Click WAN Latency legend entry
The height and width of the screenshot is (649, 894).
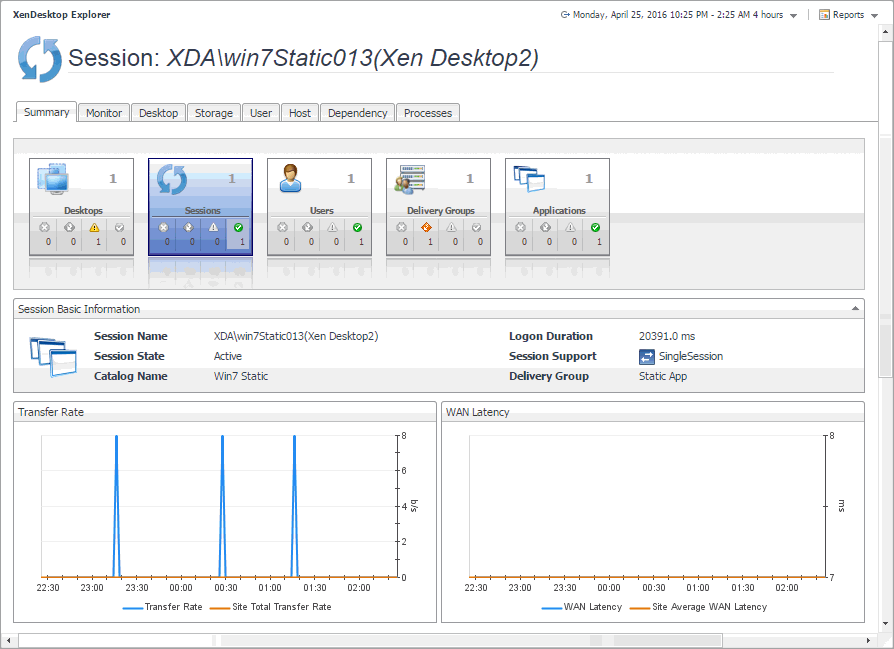(582, 607)
